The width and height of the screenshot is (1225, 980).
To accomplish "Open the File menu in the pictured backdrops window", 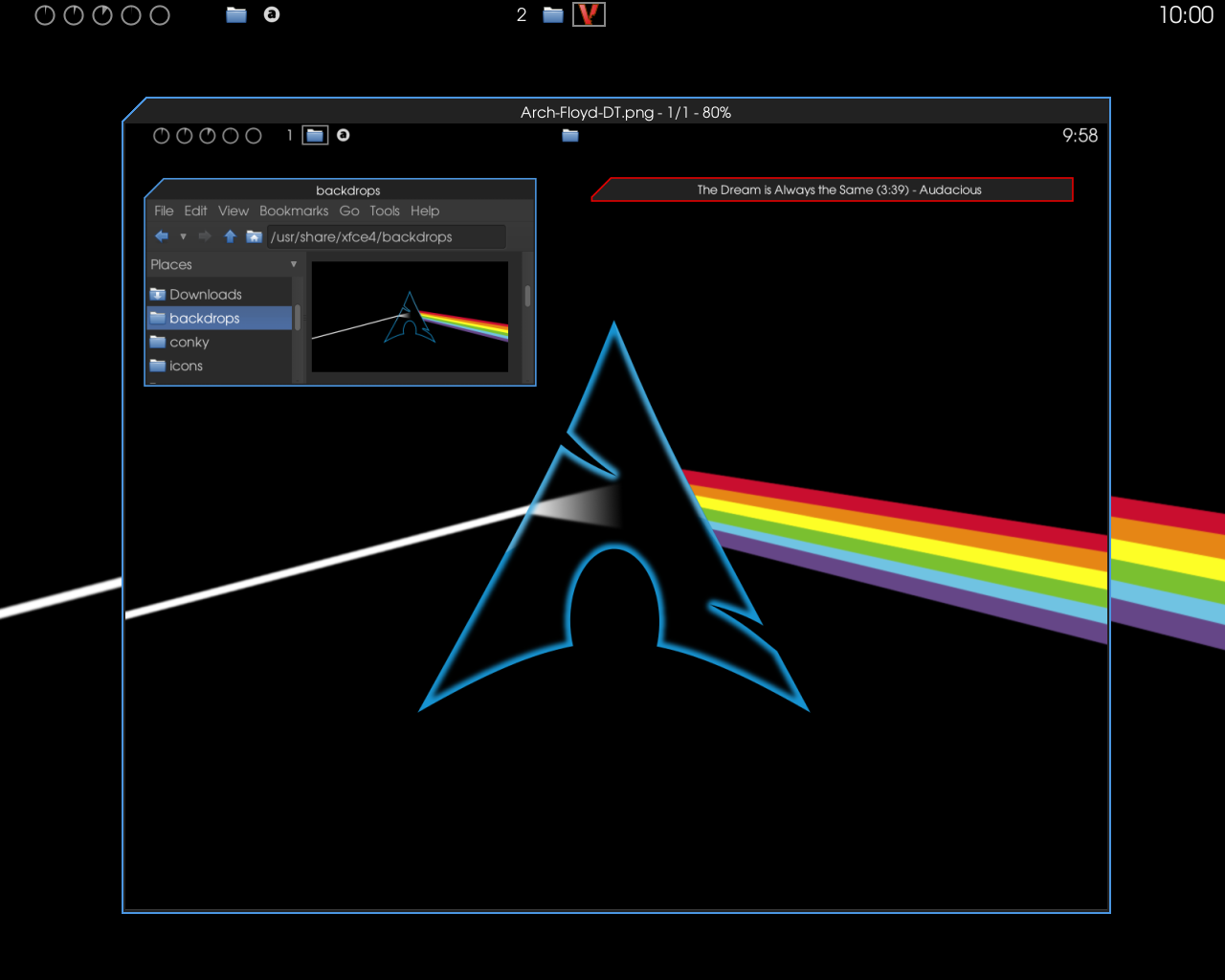I will pos(164,211).
